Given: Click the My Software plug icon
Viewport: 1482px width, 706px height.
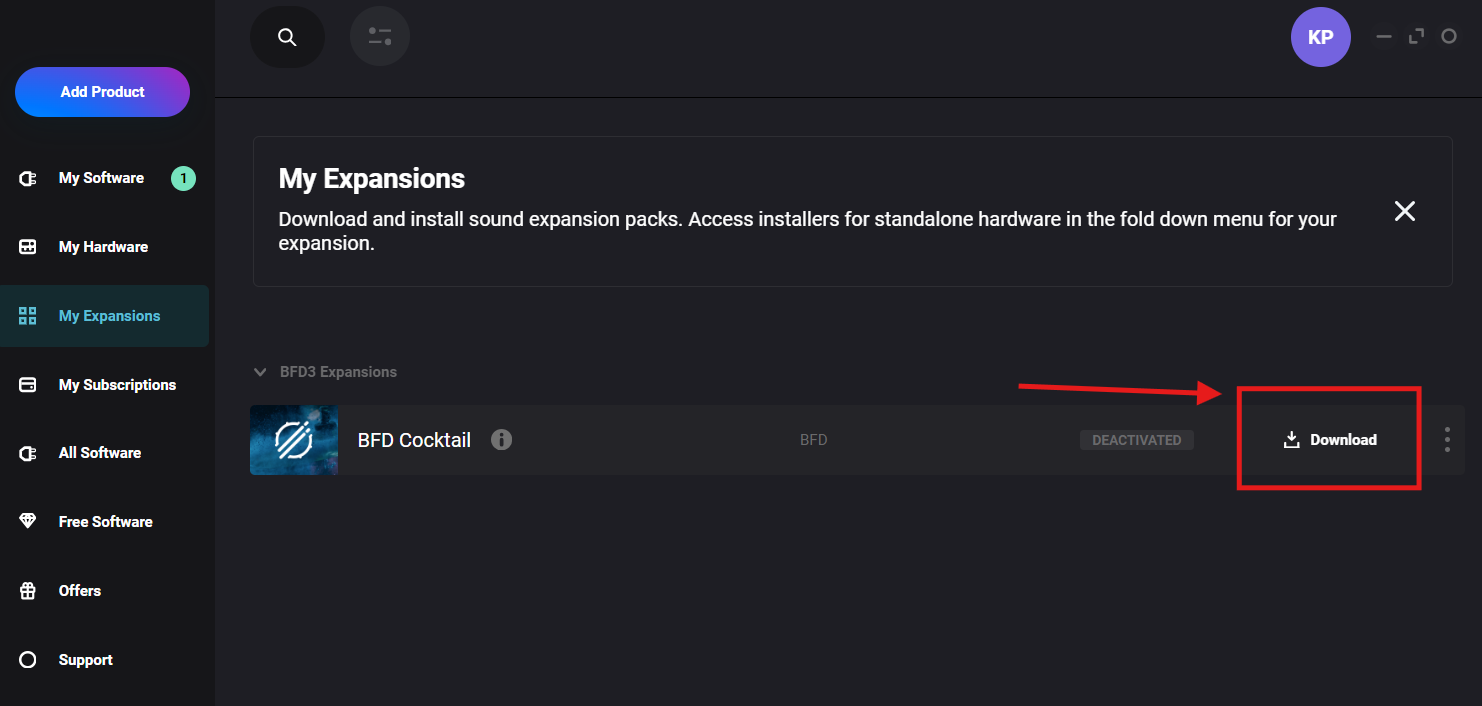Looking at the screenshot, I should pyautogui.click(x=28, y=178).
